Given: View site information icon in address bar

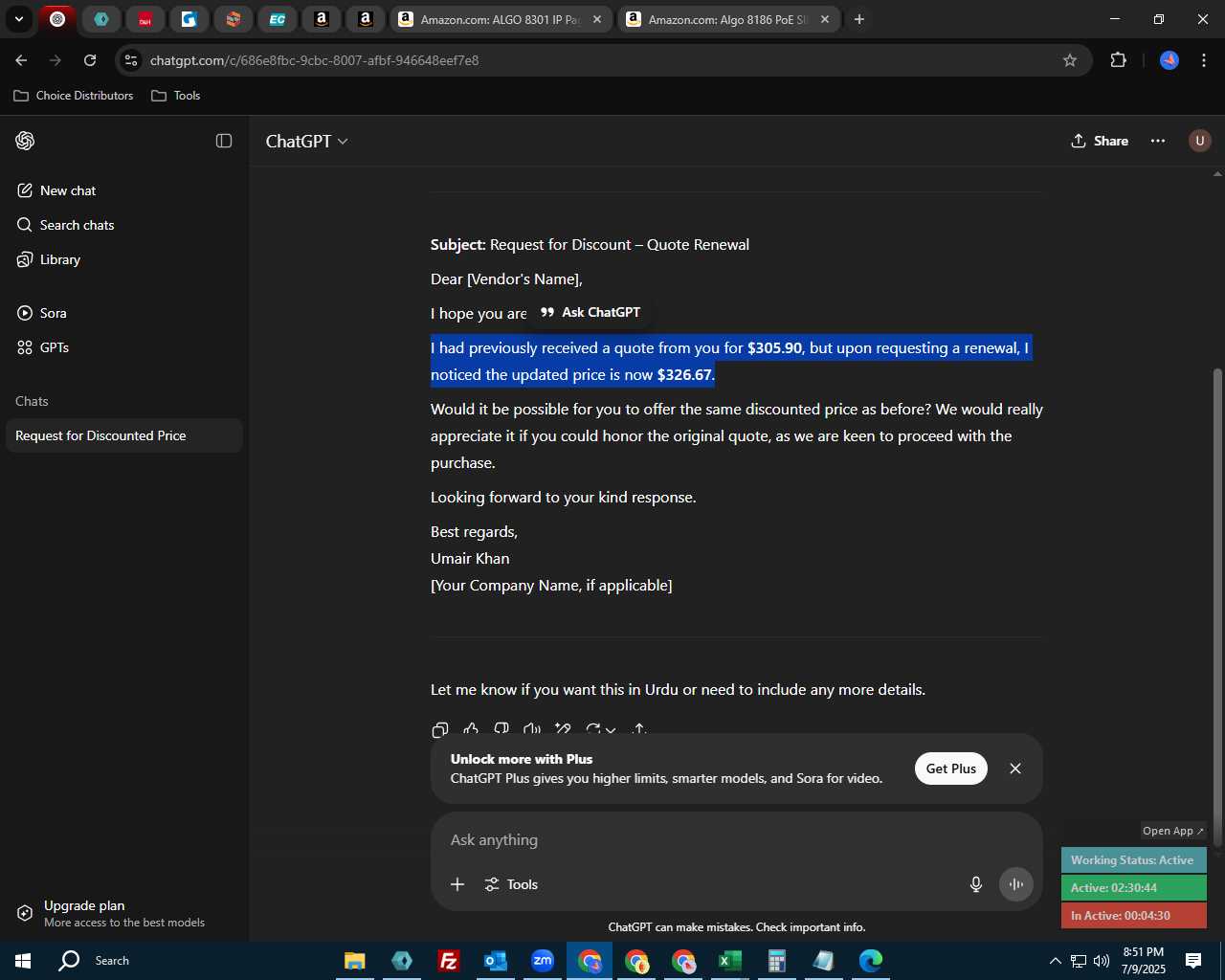Looking at the screenshot, I should tap(131, 60).
